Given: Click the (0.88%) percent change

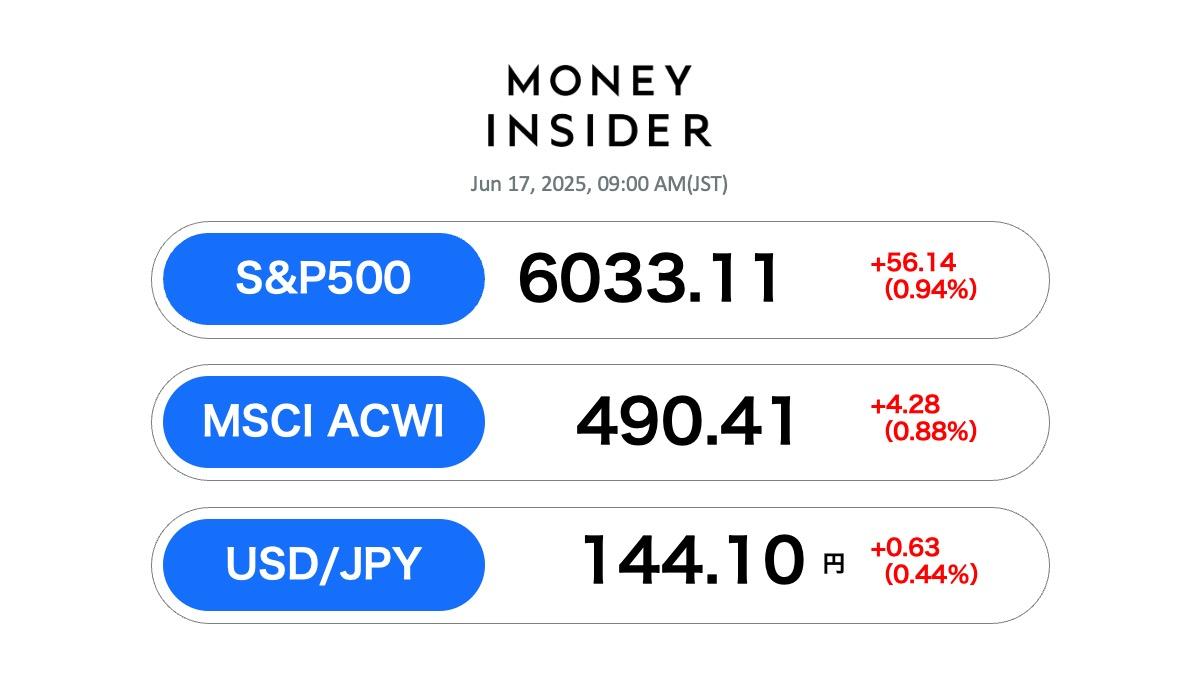Looking at the screenshot, I should [930, 433].
